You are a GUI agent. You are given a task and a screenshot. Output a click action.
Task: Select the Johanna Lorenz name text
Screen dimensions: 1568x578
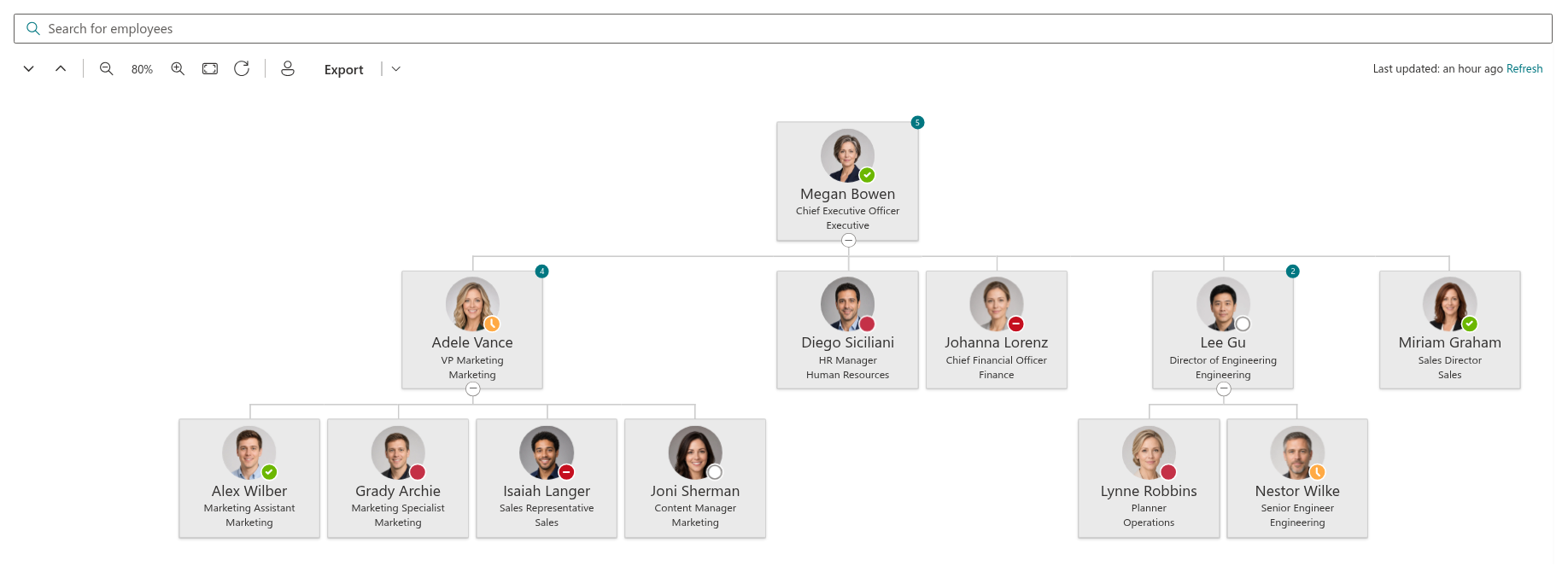tap(997, 342)
